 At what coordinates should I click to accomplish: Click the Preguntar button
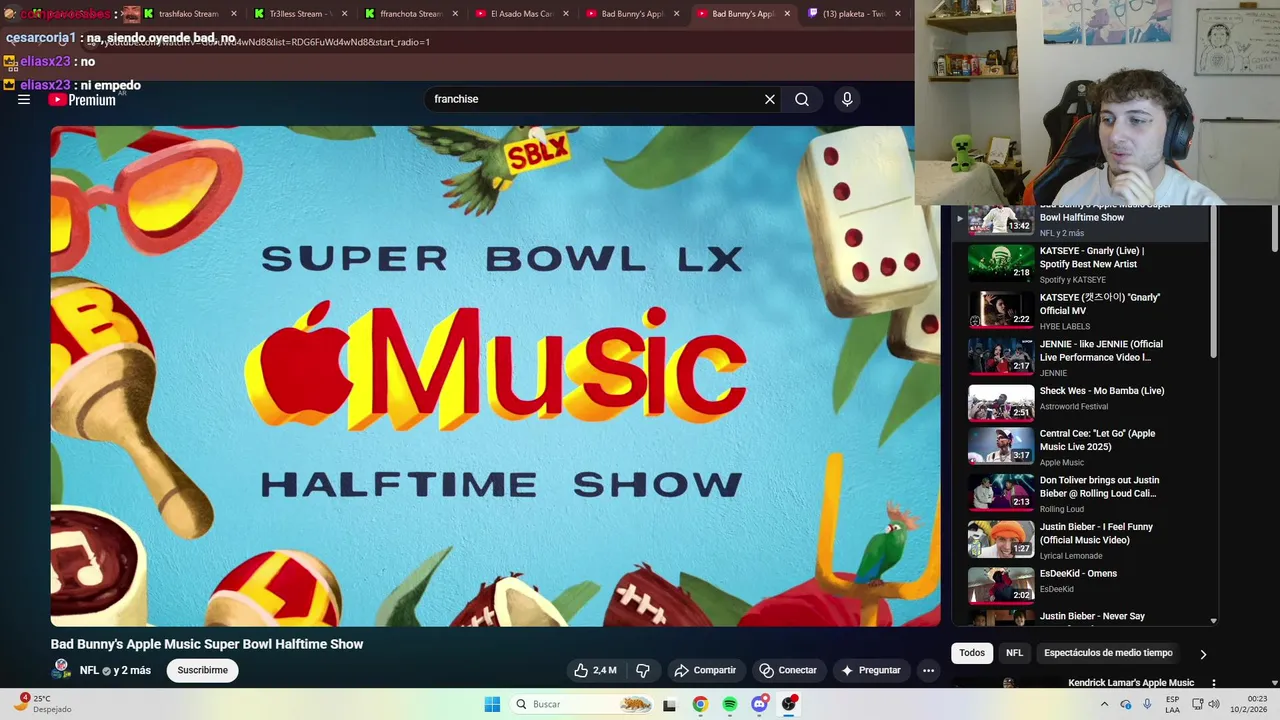[871, 670]
